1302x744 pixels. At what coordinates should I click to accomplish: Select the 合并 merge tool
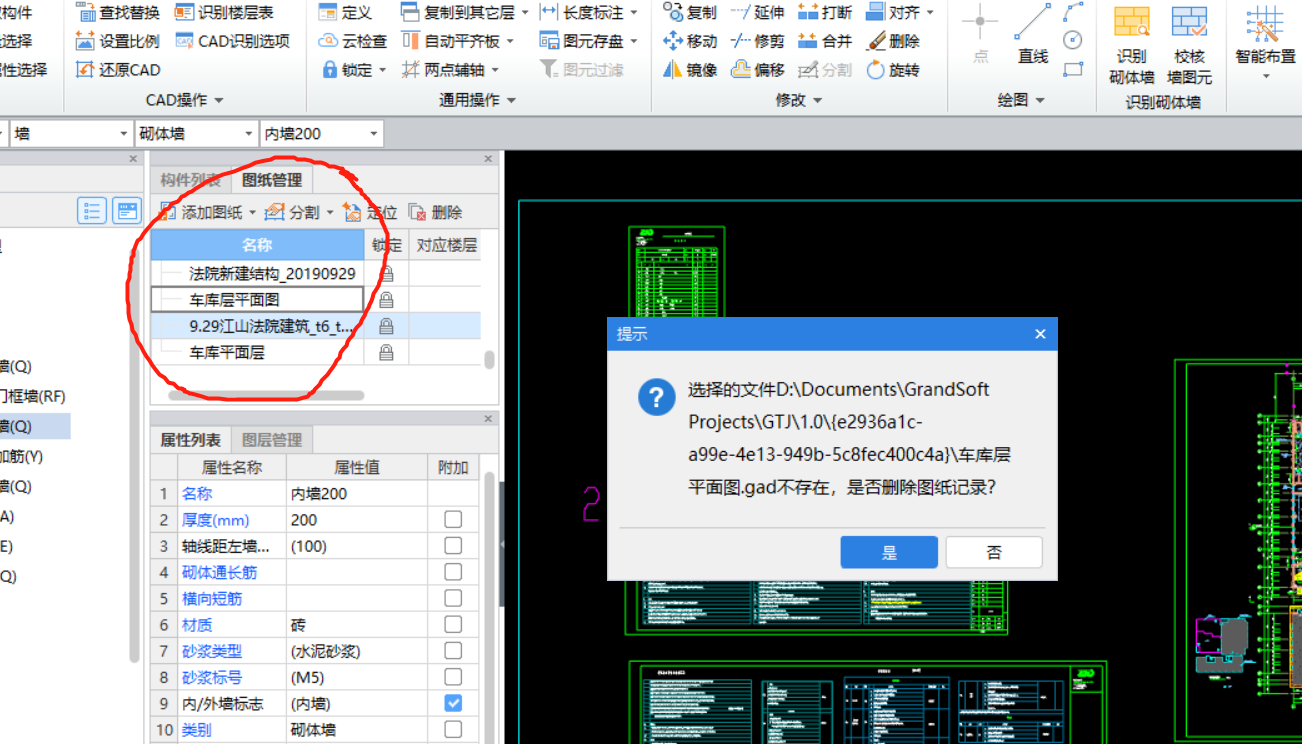[825, 41]
